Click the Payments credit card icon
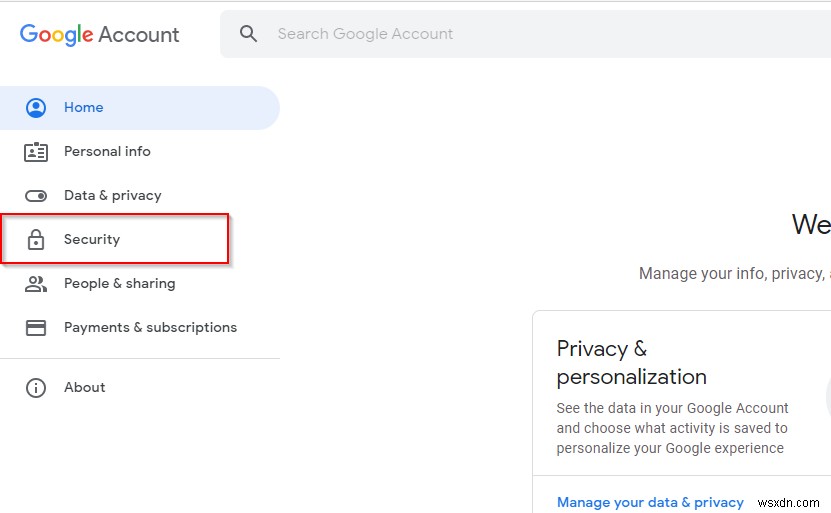The width and height of the screenshot is (831, 513). 36,328
